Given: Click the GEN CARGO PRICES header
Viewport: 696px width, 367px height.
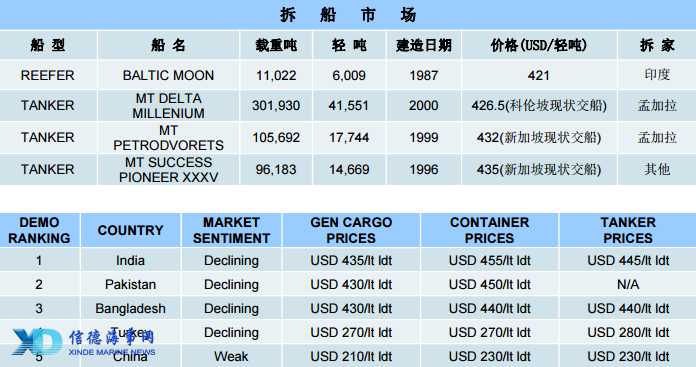Looking at the screenshot, I should [x=351, y=230].
